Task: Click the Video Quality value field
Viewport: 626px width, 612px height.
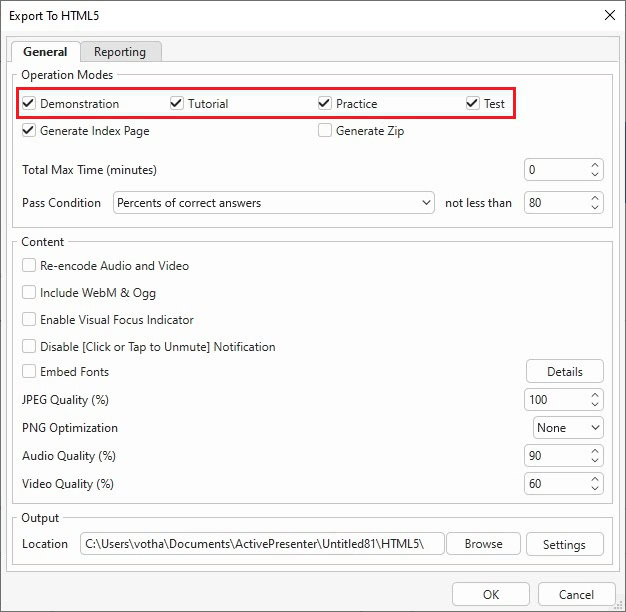Action: pyautogui.click(x=555, y=484)
